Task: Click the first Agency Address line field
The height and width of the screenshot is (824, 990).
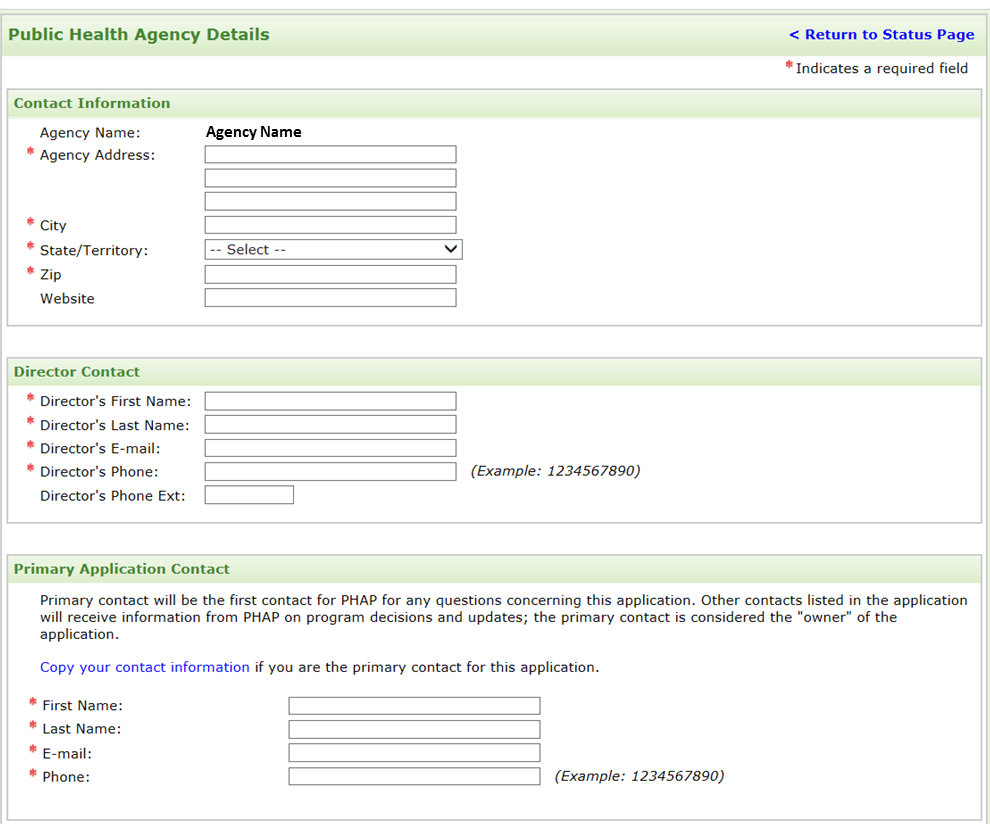Action: coord(330,155)
